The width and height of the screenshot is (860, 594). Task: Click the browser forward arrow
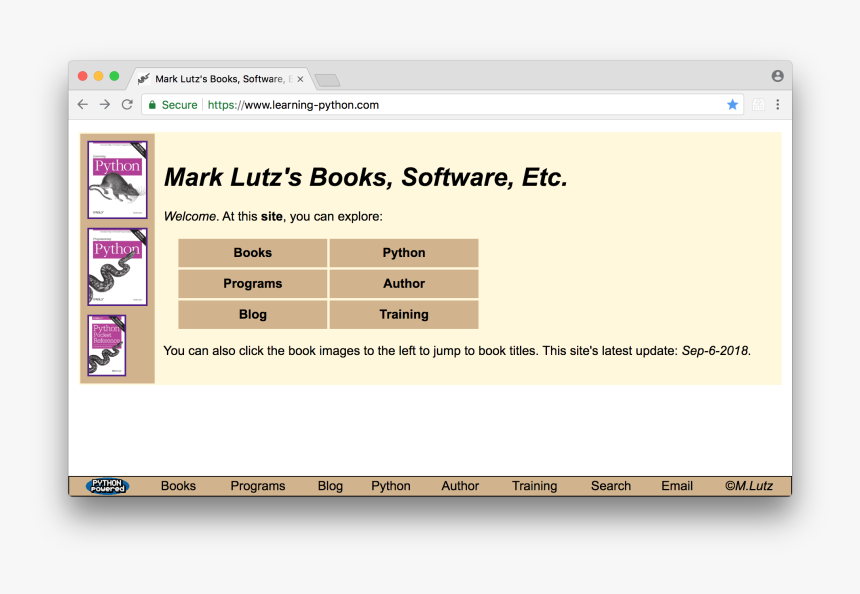(105, 104)
